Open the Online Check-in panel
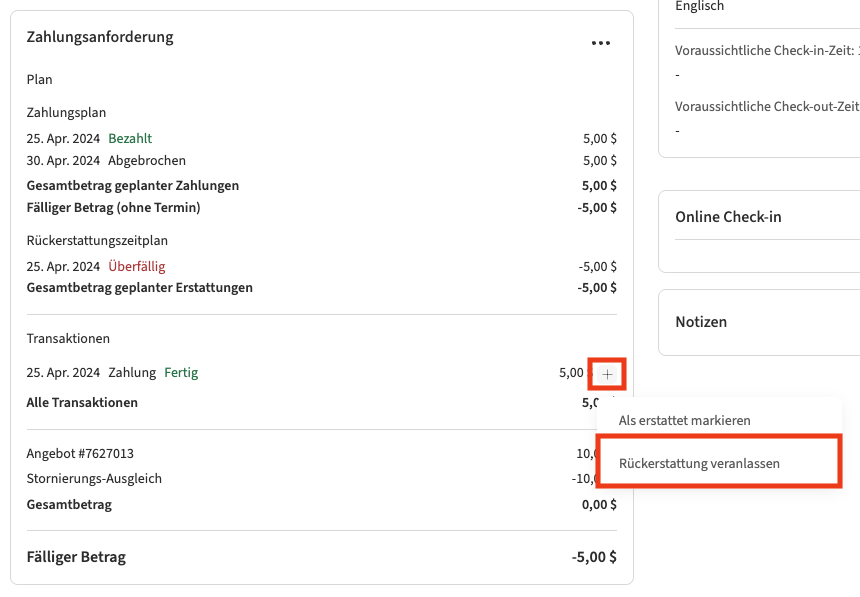860x597 pixels. pyautogui.click(x=728, y=217)
